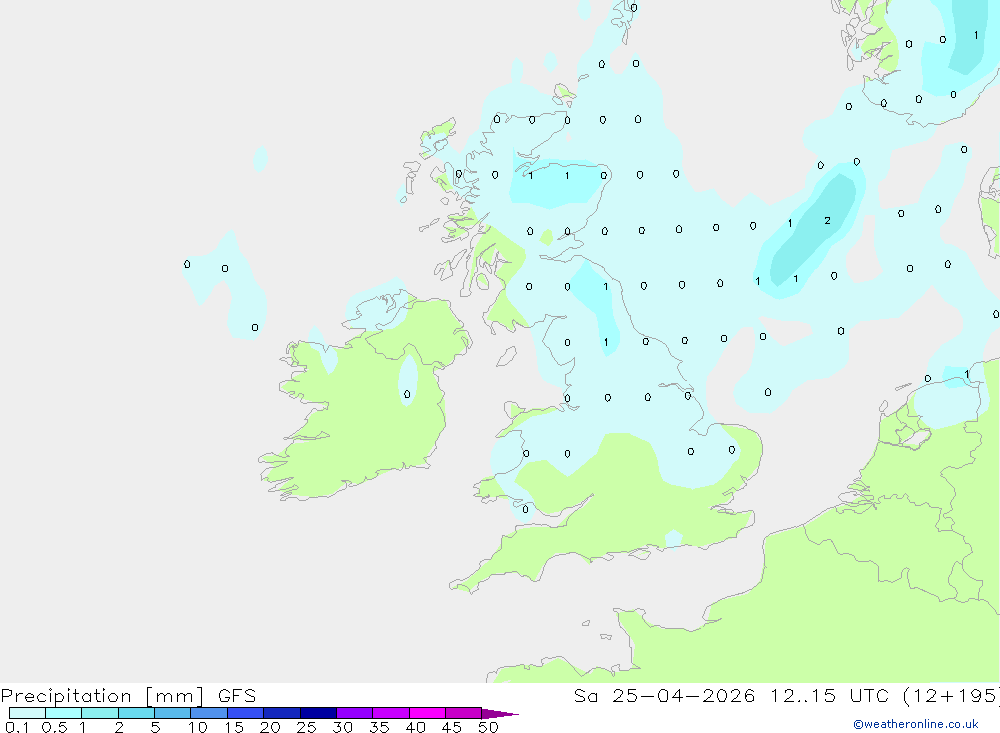Choose the 25 to 30 mm navy swatch
1000x733 pixels.
point(318,713)
